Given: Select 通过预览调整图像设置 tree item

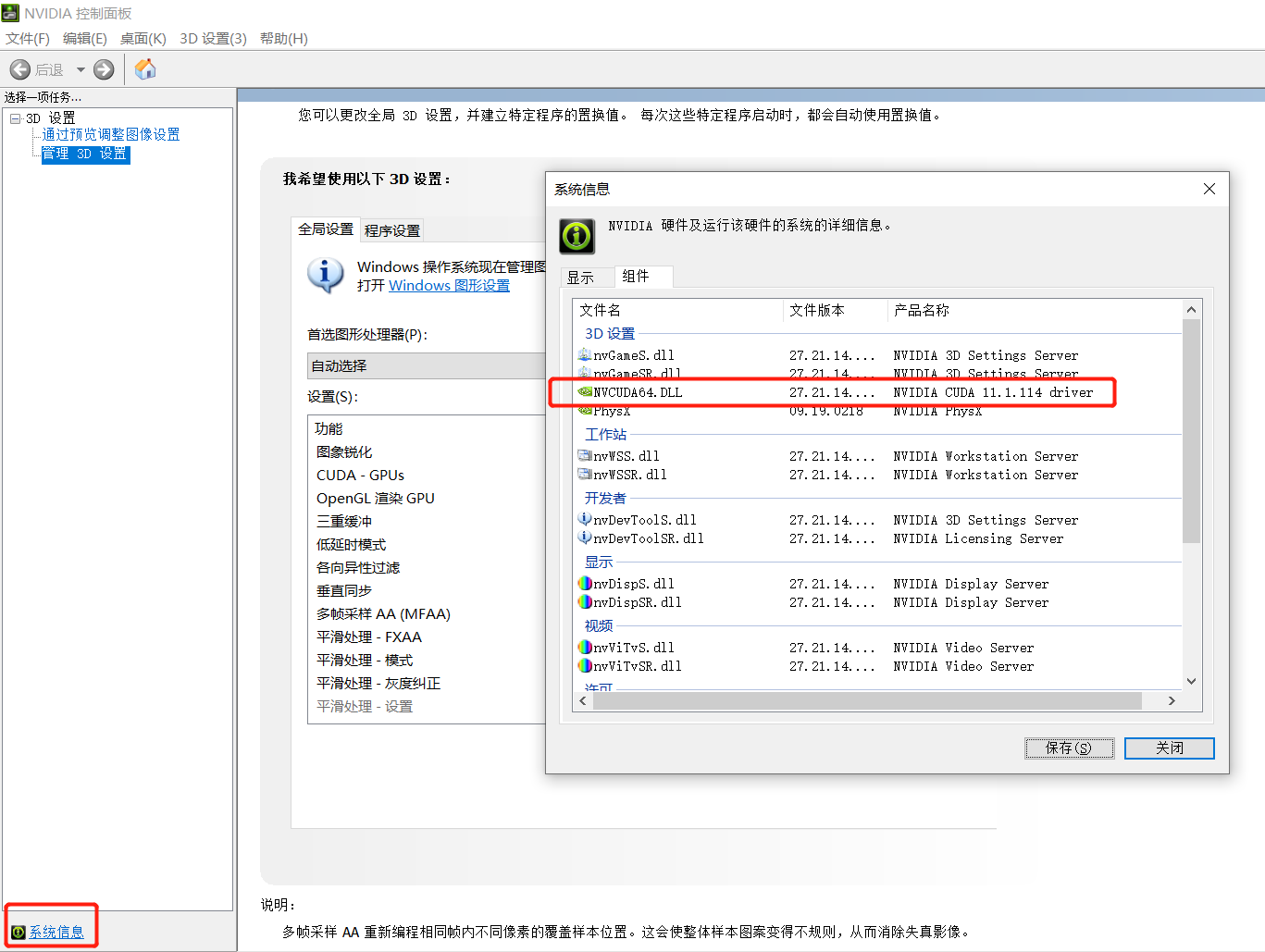Looking at the screenshot, I should coord(111,134).
